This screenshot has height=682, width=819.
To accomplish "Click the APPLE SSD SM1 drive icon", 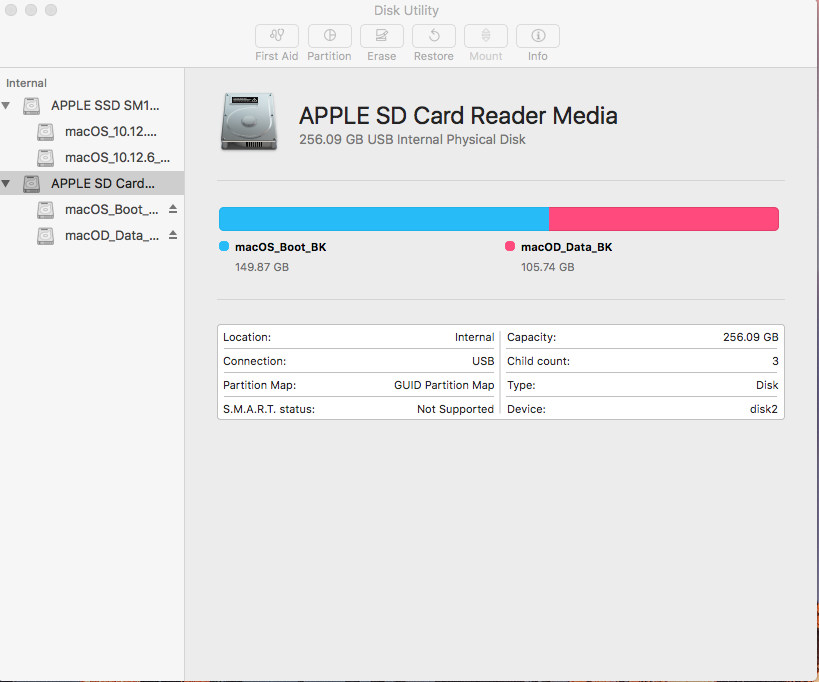I will [31, 106].
